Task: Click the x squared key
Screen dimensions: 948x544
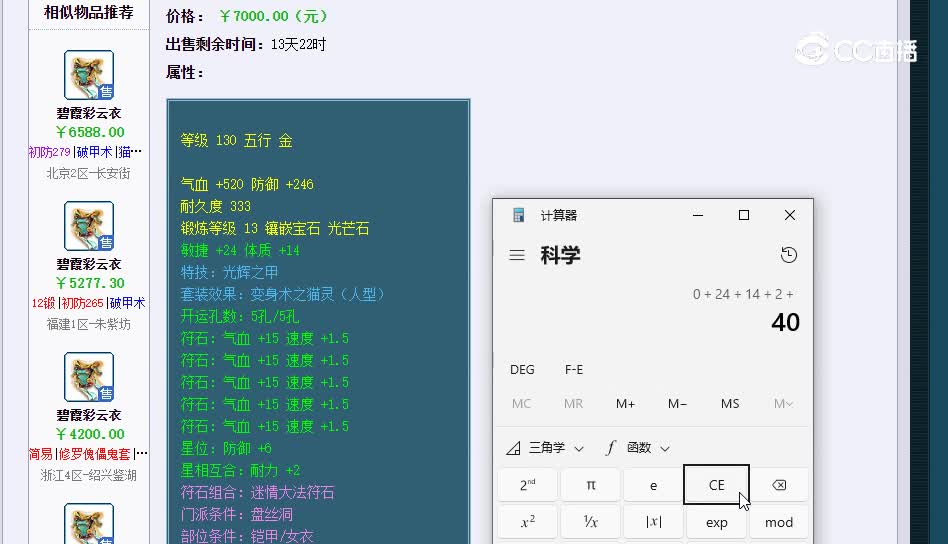Action: (x=528, y=522)
